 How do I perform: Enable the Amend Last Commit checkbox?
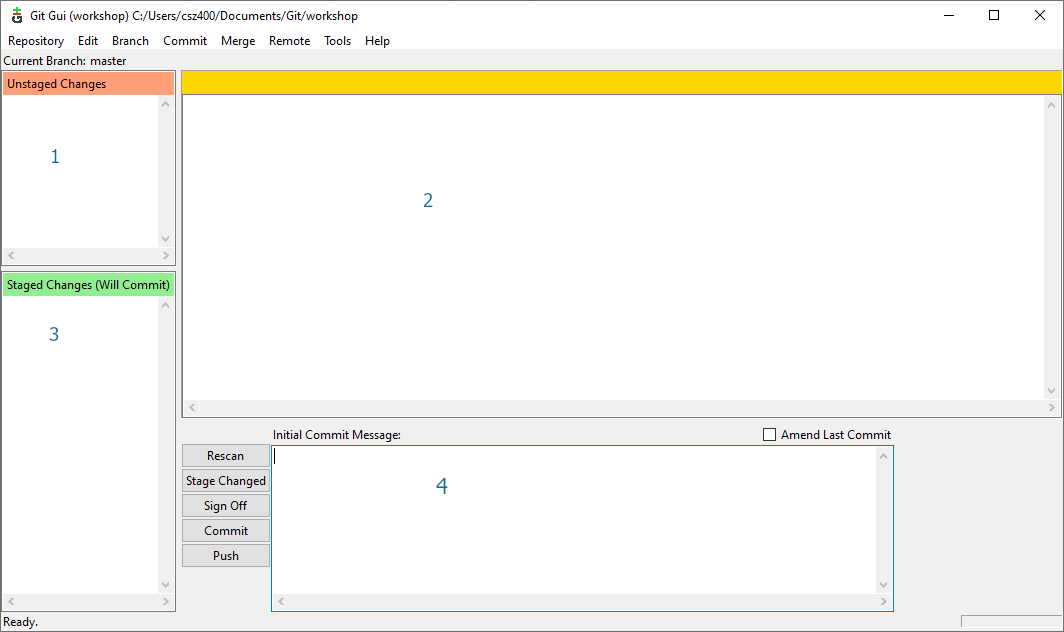[769, 435]
